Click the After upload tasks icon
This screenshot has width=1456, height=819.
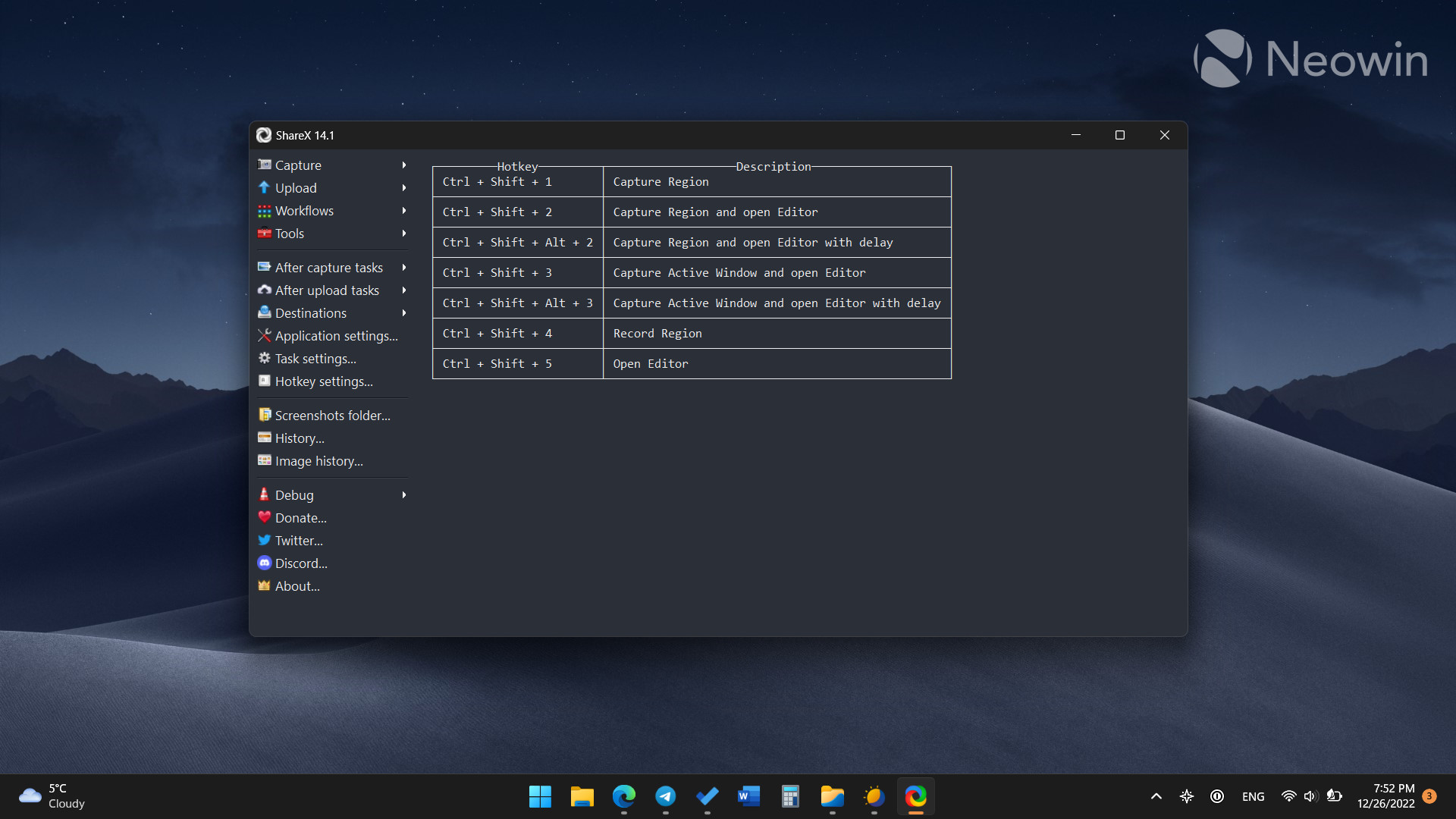[264, 290]
